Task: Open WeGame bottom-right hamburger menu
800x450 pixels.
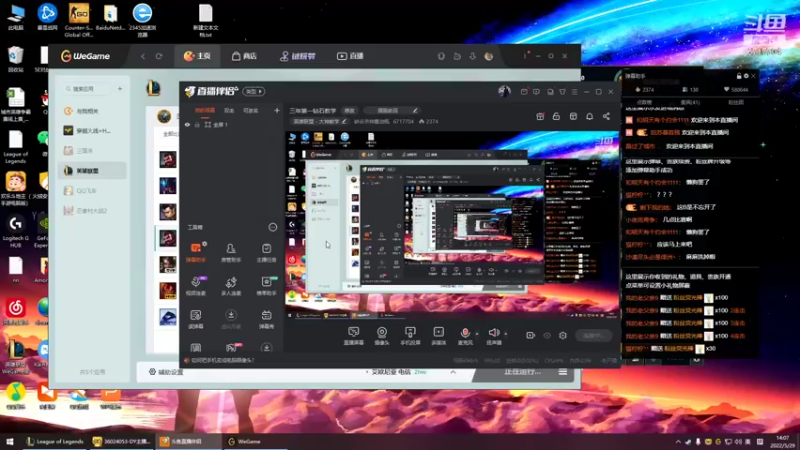Action: (563, 372)
